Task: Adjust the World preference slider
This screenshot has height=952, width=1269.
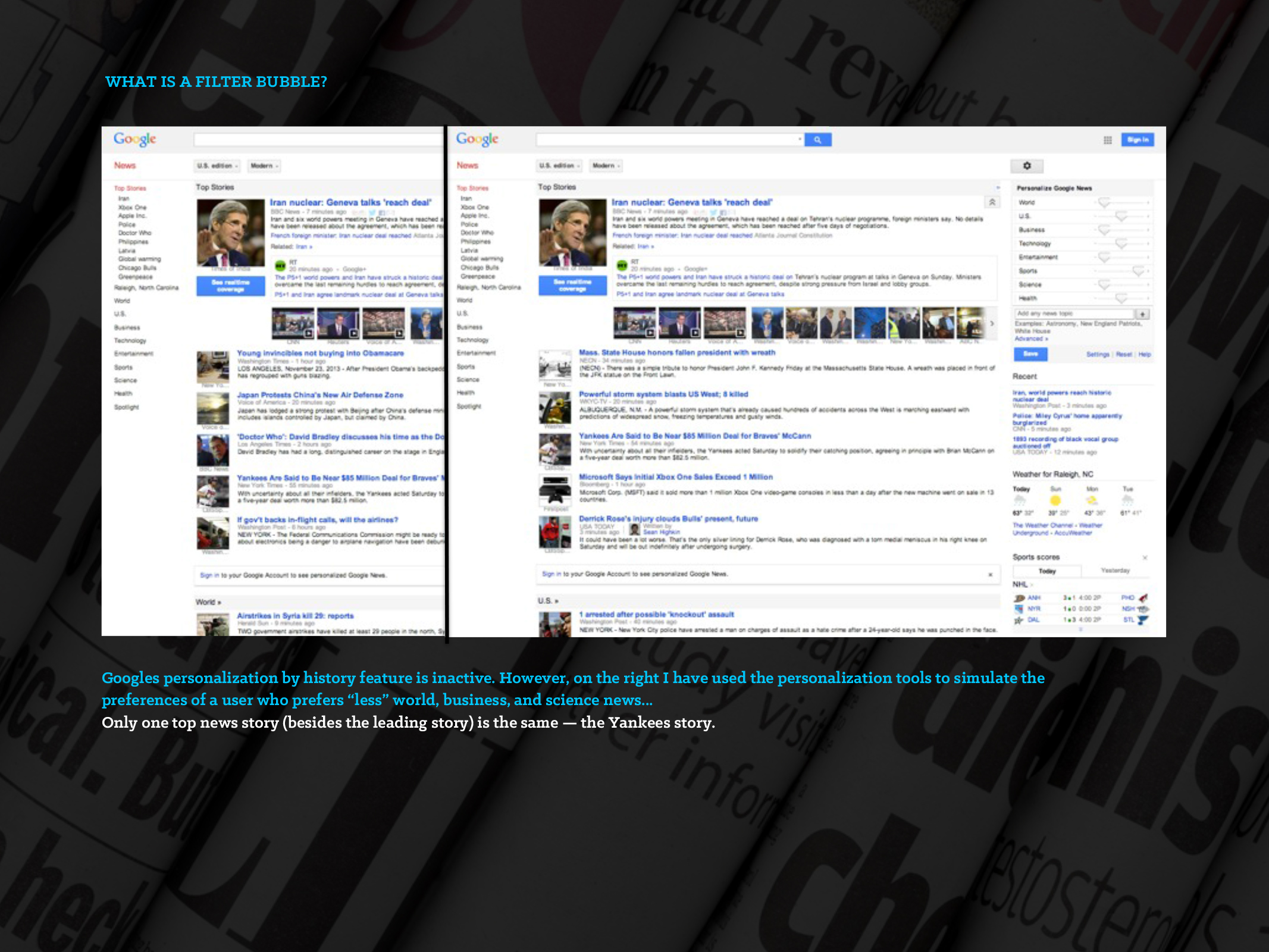Action: pyautogui.click(x=1104, y=203)
